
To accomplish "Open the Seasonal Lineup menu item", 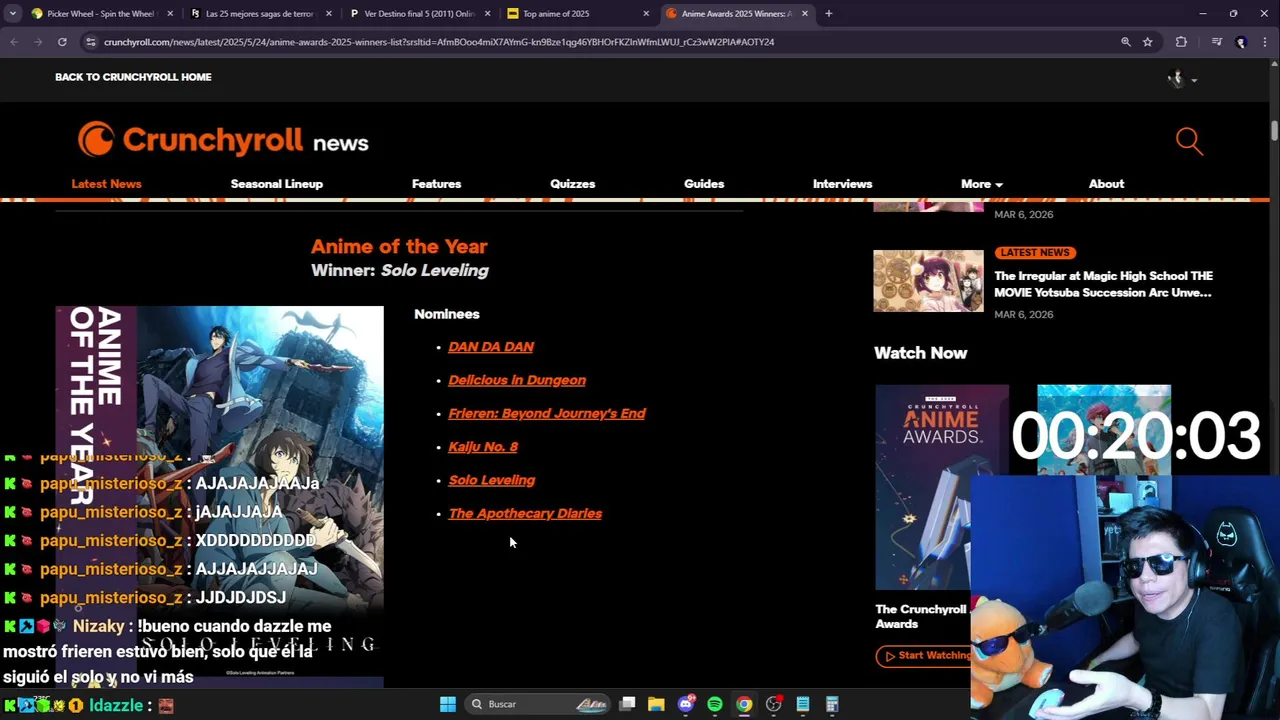I will [x=277, y=184].
